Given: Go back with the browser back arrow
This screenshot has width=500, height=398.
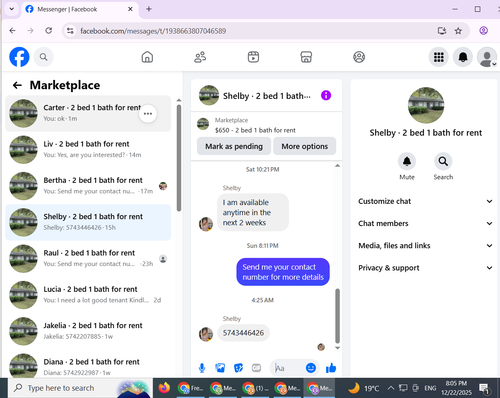Looking at the screenshot, I should (x=13, y=31).
